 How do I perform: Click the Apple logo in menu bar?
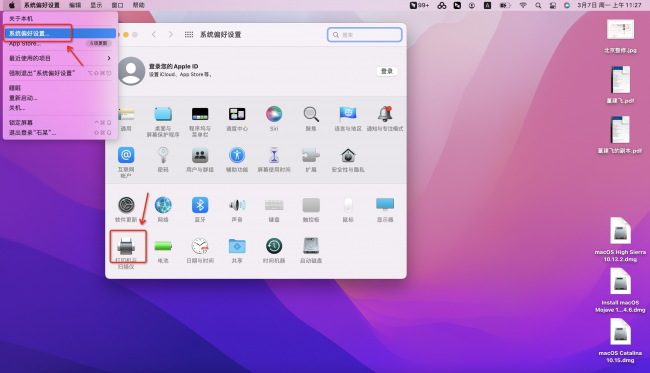click(x=12, y=5)
